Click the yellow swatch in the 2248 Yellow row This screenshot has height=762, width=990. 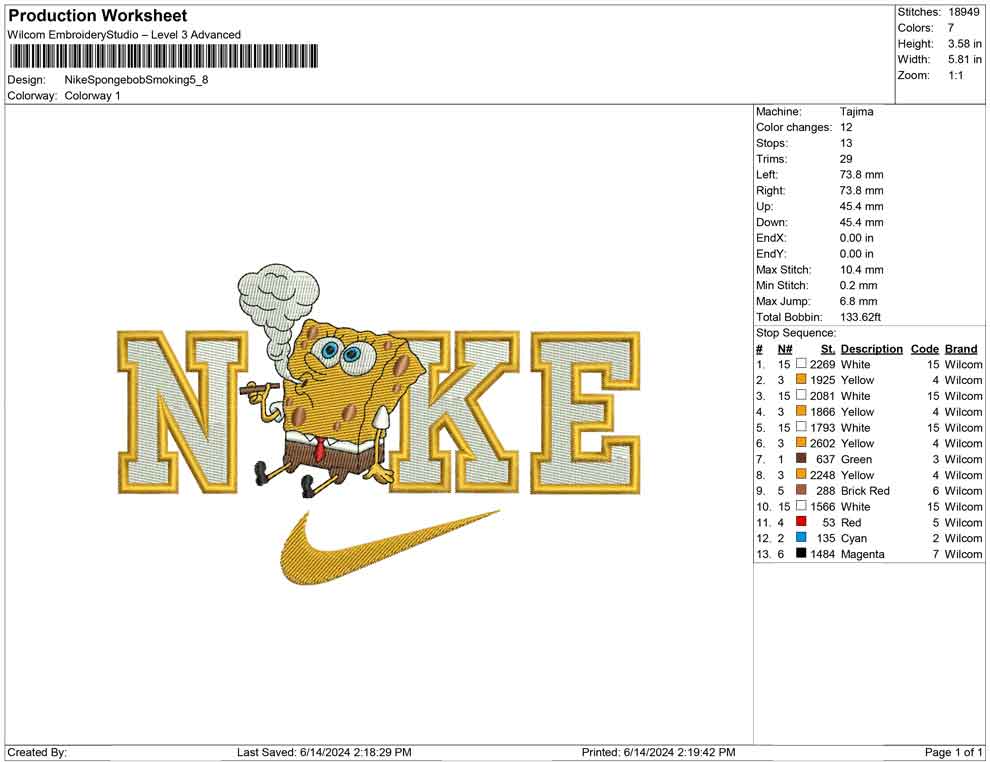pos(801,474)
